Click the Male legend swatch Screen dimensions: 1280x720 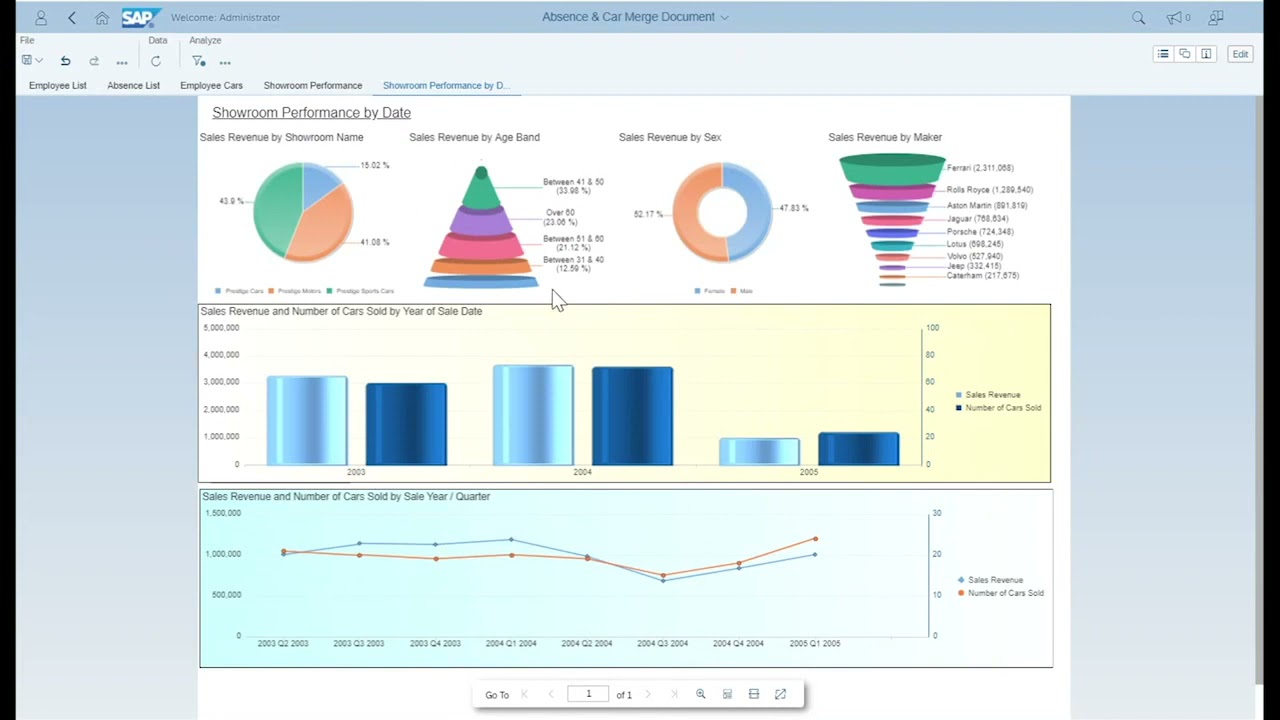tap(734, 291)
